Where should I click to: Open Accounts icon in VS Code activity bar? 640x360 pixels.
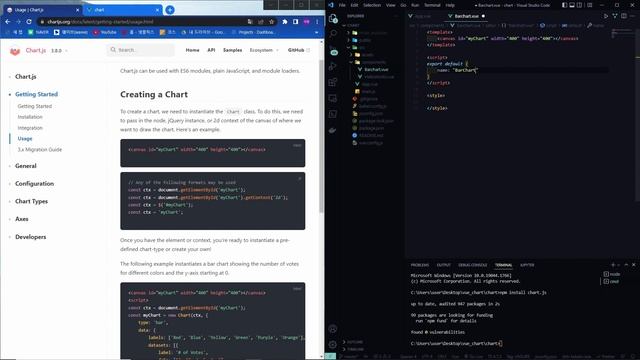point(333,329)
